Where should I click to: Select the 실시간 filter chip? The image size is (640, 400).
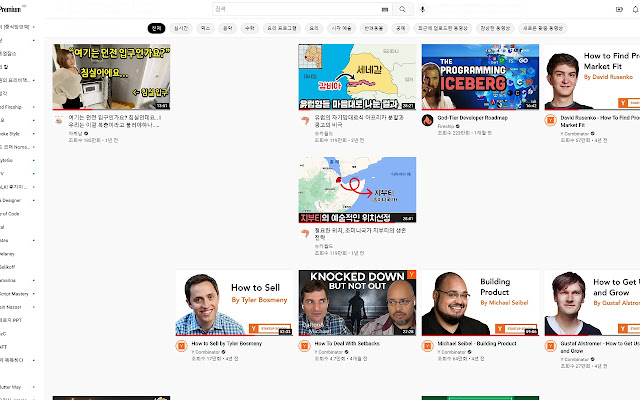point(181,28)
